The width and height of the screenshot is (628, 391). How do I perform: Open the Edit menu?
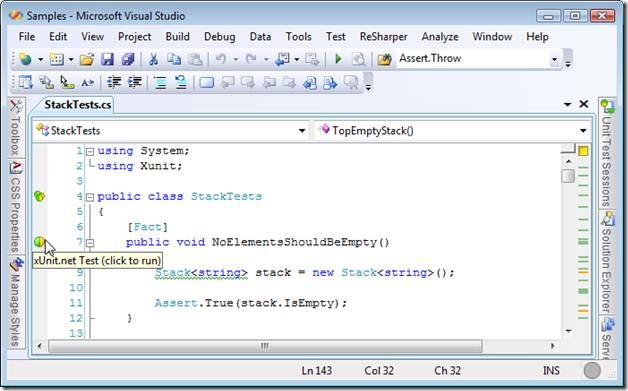[x=58, y=36]
